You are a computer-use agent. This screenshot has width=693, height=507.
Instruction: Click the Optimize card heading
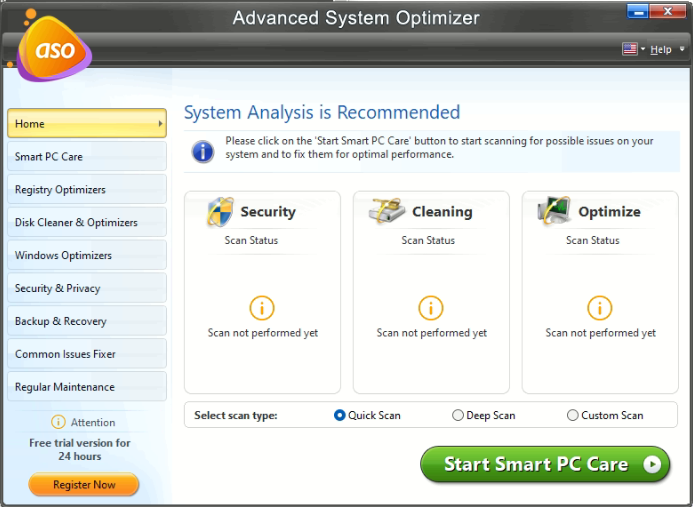tap(609, 212)
